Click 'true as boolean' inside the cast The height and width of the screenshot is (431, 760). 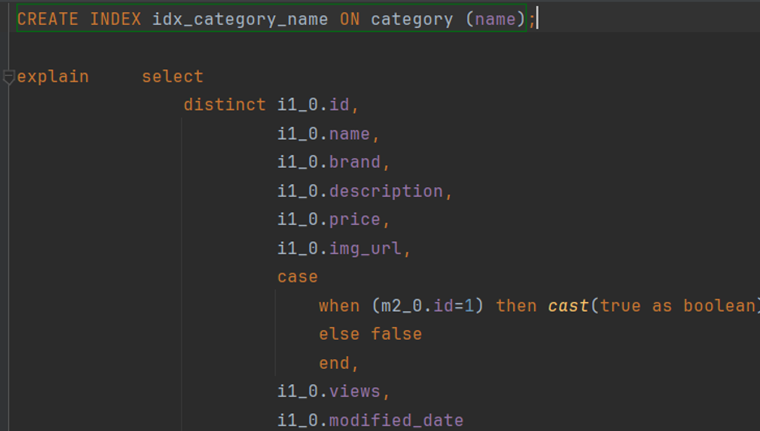point(678,306)
